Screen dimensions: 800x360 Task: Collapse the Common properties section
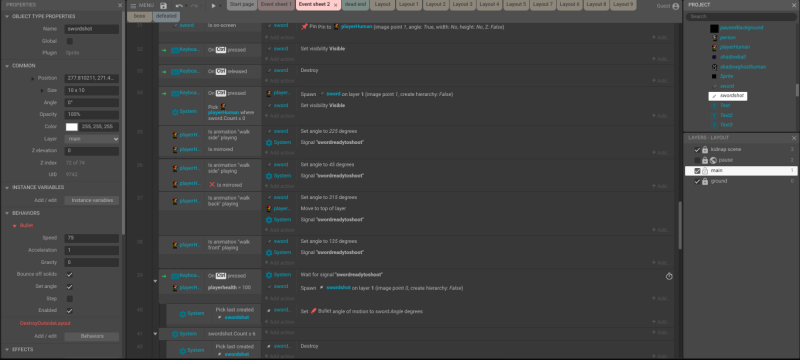pyautogui.click(x=7, y=66)
